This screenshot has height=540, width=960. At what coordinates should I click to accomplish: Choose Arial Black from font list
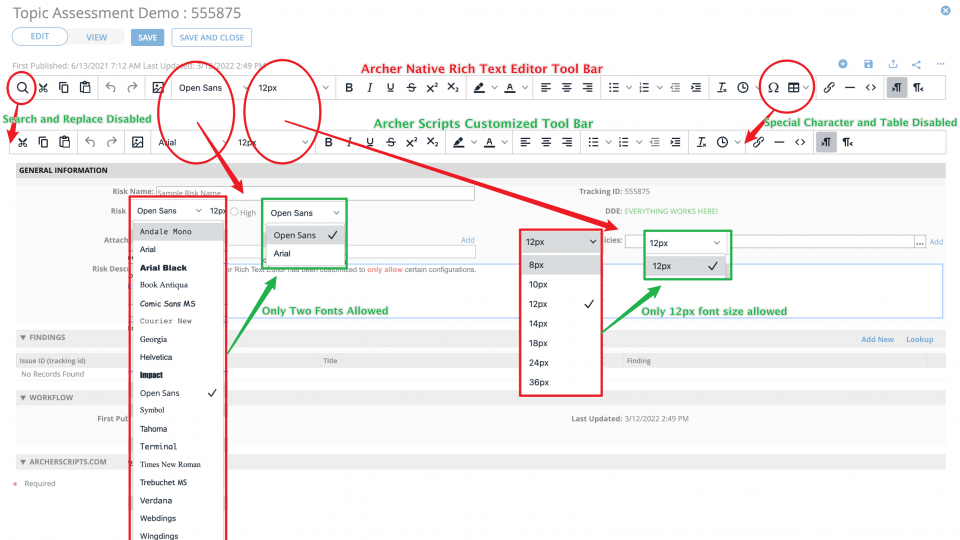coord(178,268)
